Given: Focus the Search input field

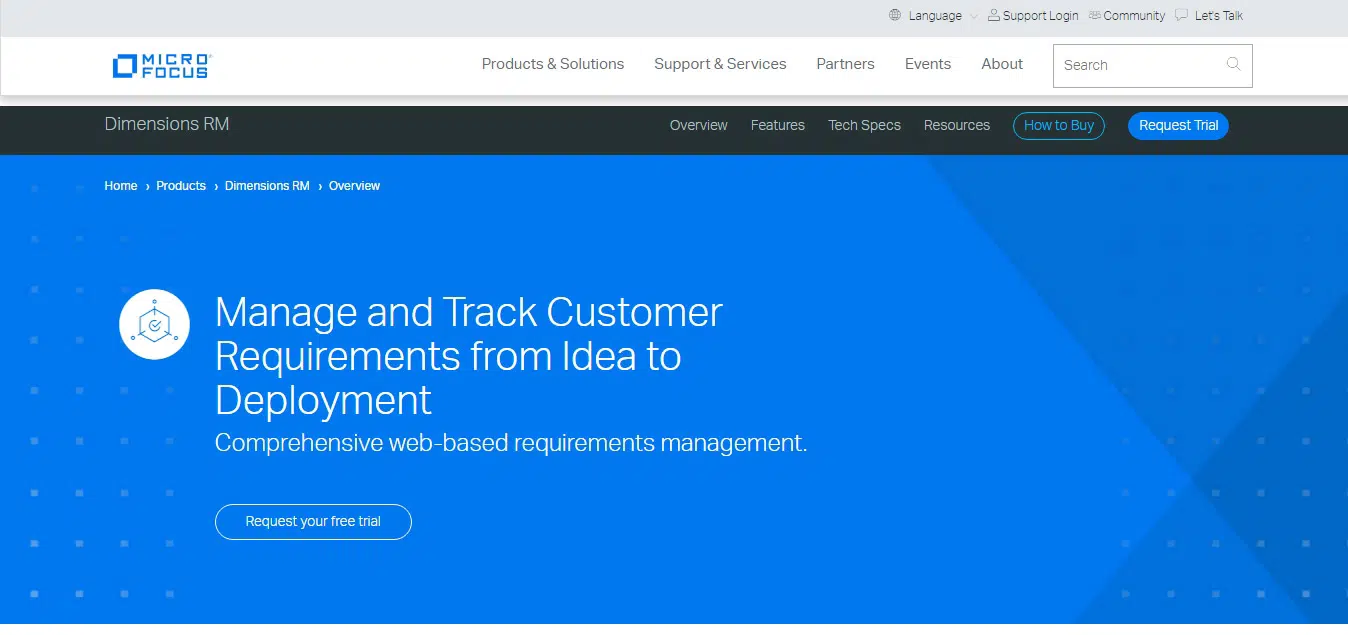Looking at the screenshot, I should 1138,65.
